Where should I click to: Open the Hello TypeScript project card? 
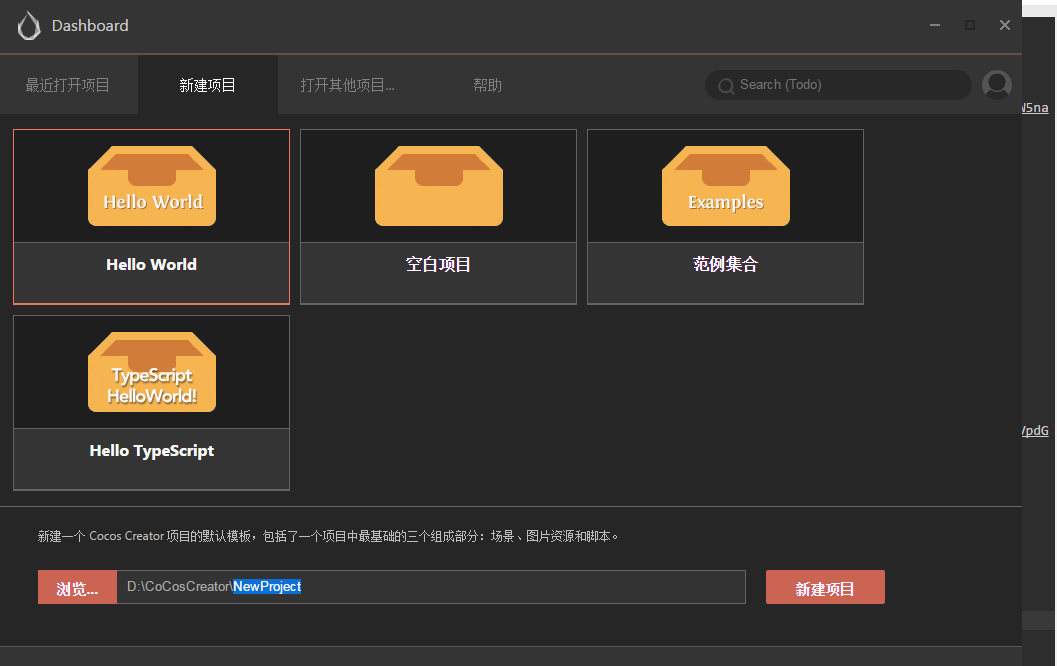point(151,450)
